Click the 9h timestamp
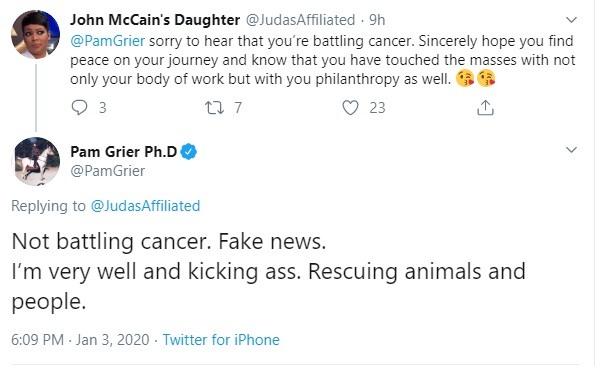 pos(377,20)
